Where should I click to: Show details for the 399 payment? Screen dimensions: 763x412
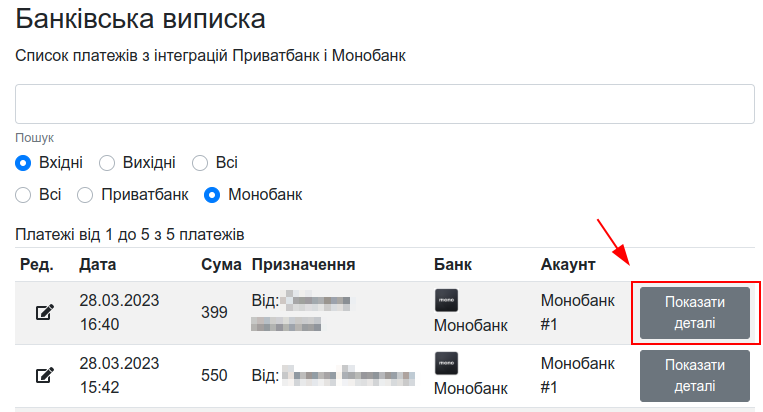695,313
